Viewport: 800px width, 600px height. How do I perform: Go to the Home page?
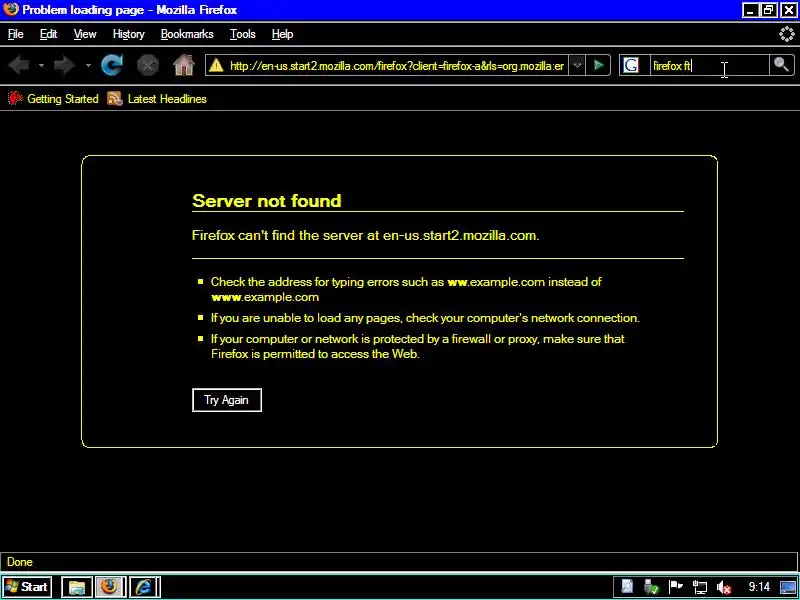184,65
